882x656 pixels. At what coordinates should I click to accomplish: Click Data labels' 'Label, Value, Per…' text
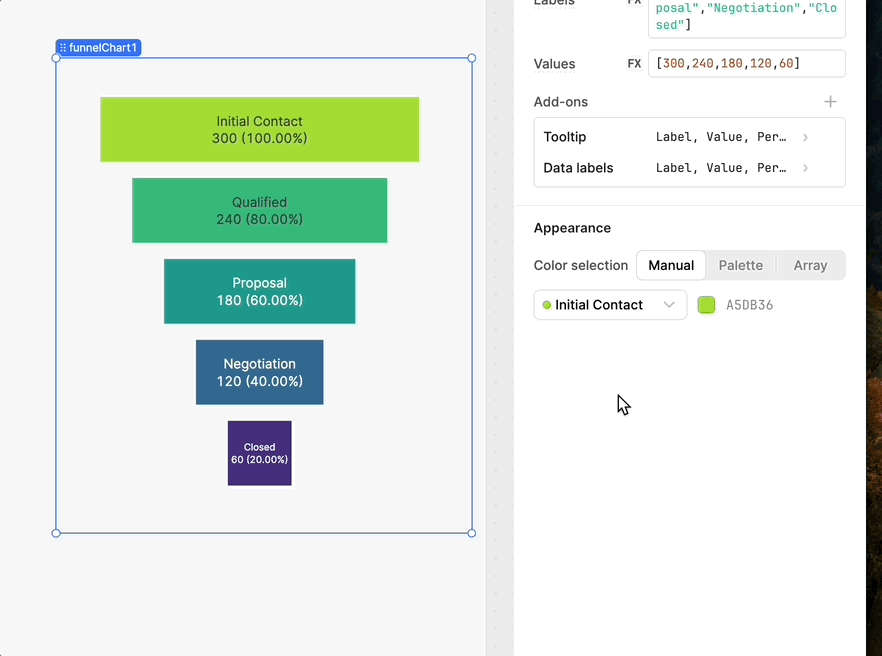(x=721, y=168)
